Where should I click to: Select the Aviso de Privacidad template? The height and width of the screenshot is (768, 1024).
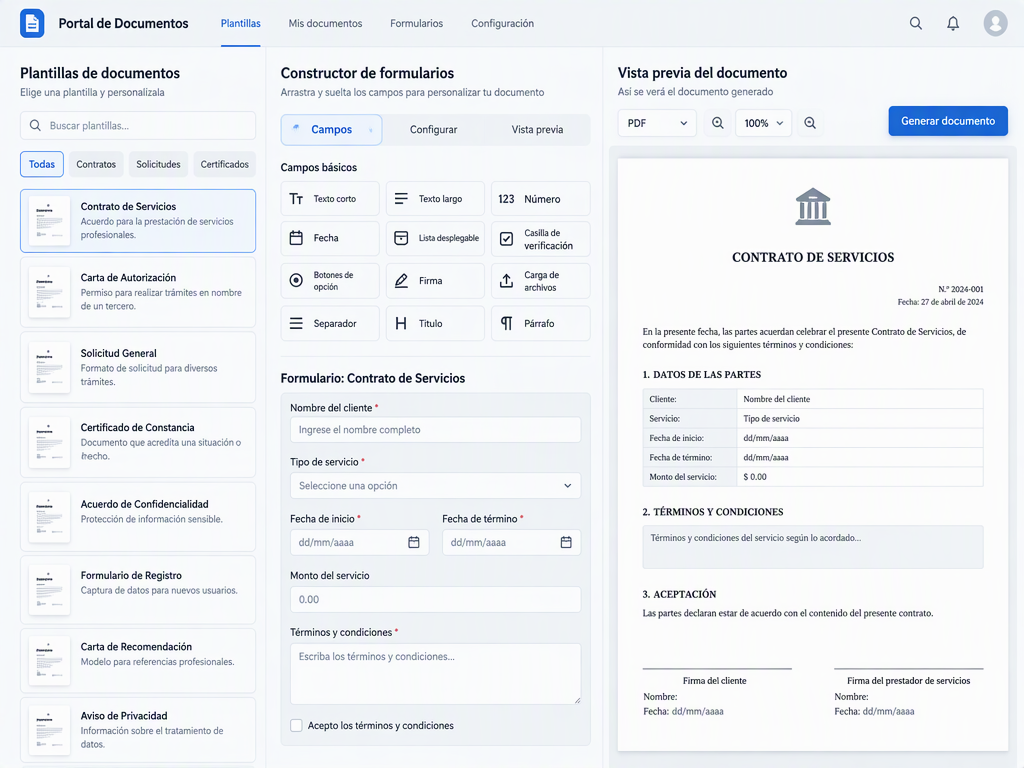coord(138,730)
